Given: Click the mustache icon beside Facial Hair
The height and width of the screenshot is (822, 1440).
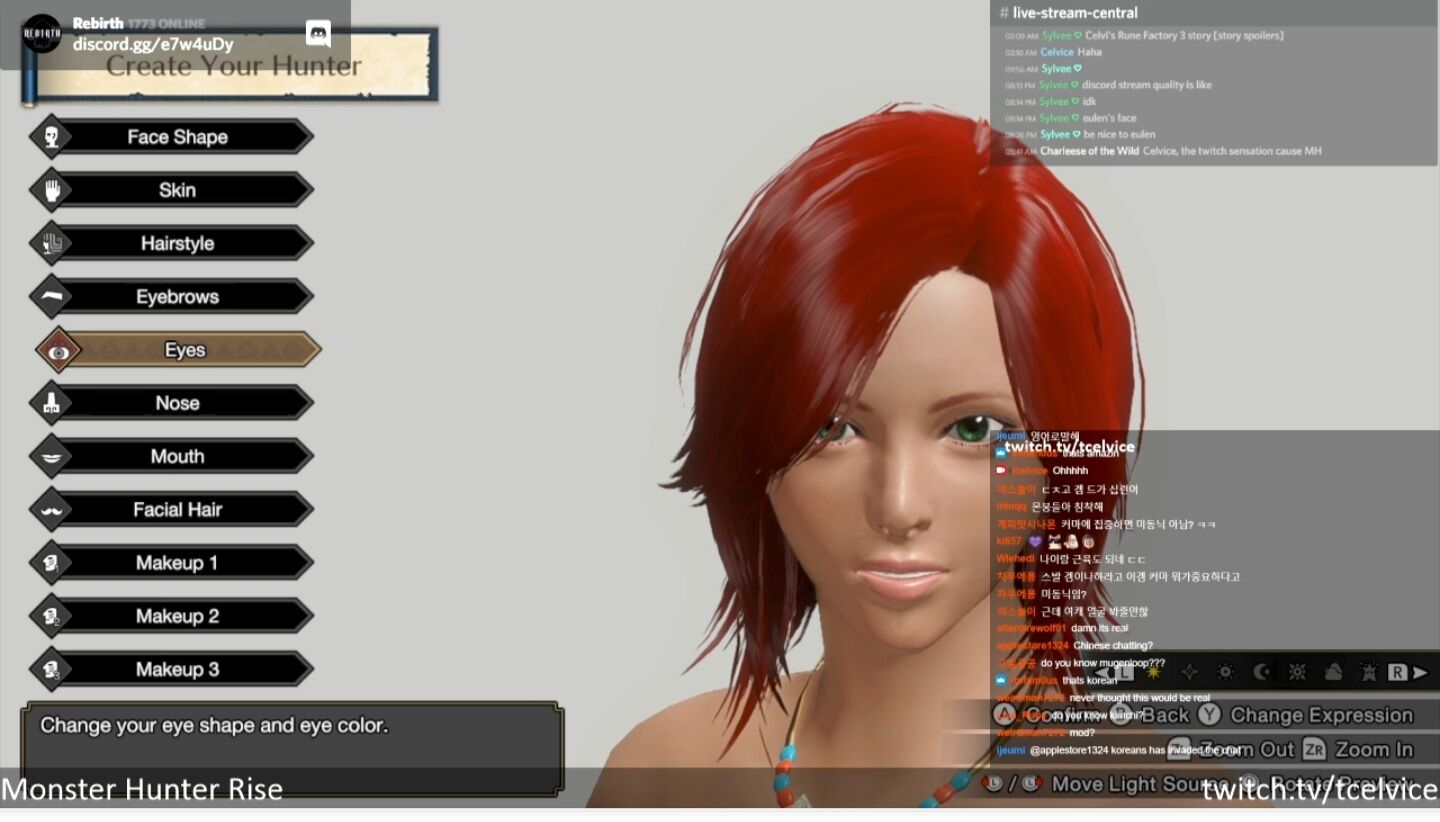Looking at the screenshot, I should [51, 509].
